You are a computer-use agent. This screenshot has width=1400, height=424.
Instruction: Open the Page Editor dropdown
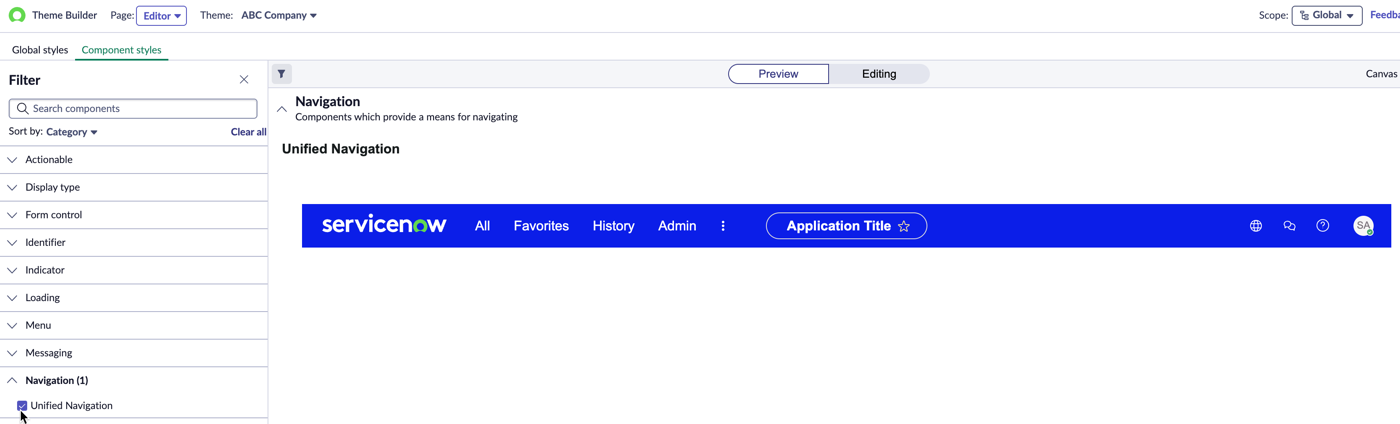[x=161, y=16]
